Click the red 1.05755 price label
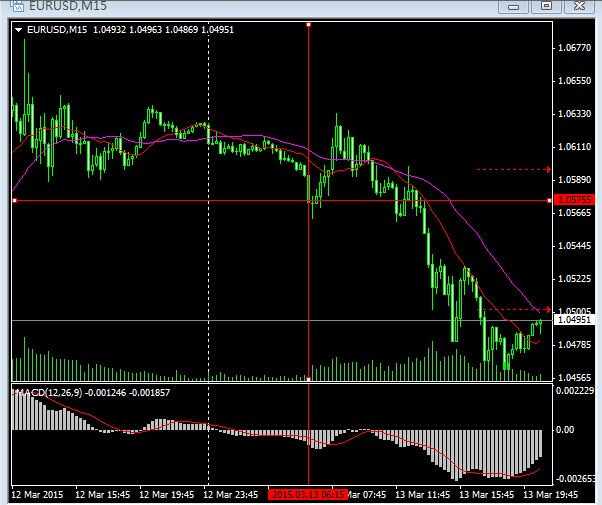The height and width of the screenshot is (505, 602). click(x=570, y=201)
